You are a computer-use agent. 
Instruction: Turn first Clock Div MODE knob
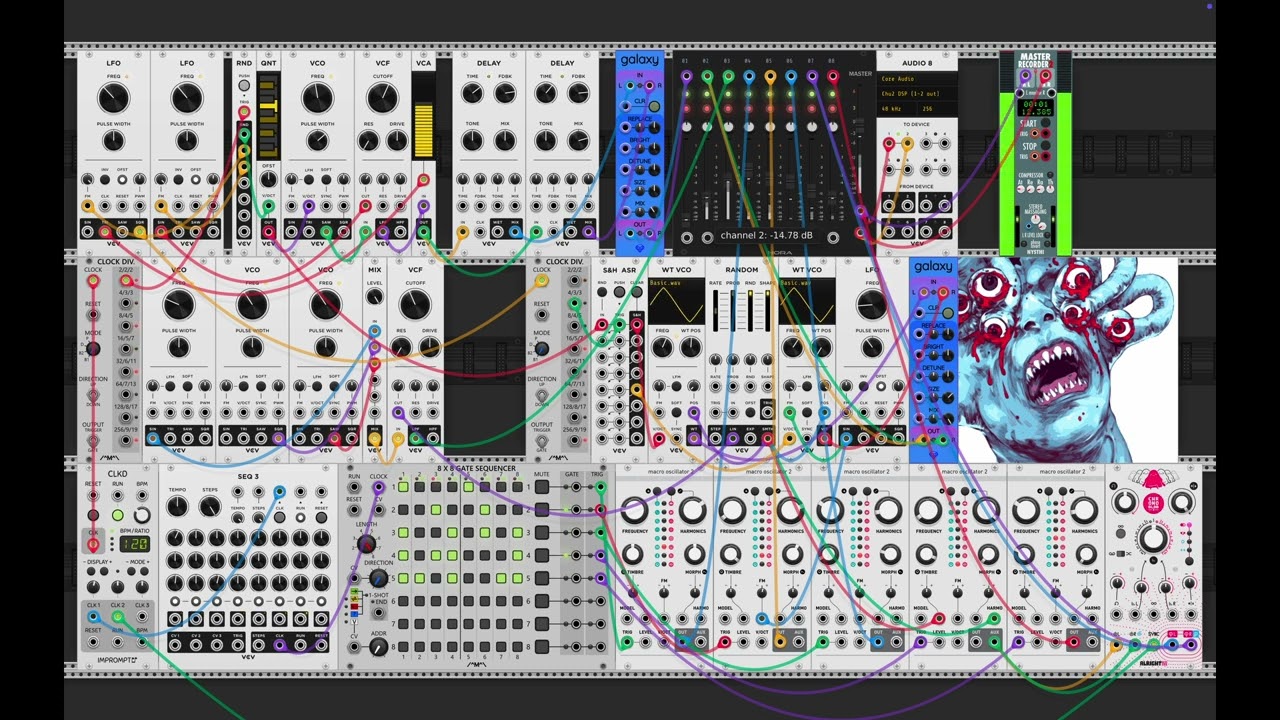pyautogui.click(x=92, y=349)
